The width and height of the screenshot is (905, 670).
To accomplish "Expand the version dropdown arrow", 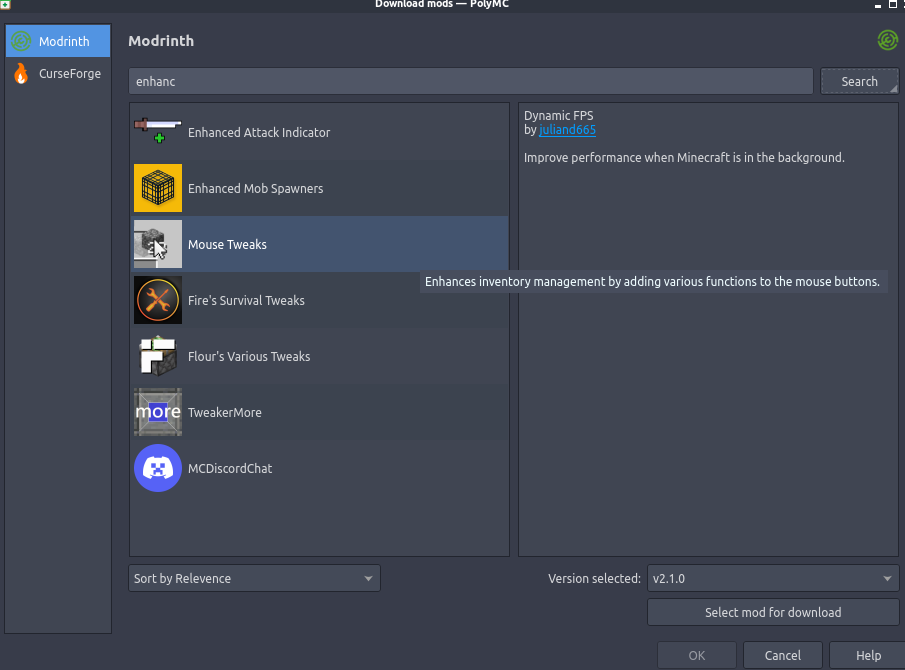I will (x=885, y=578).
